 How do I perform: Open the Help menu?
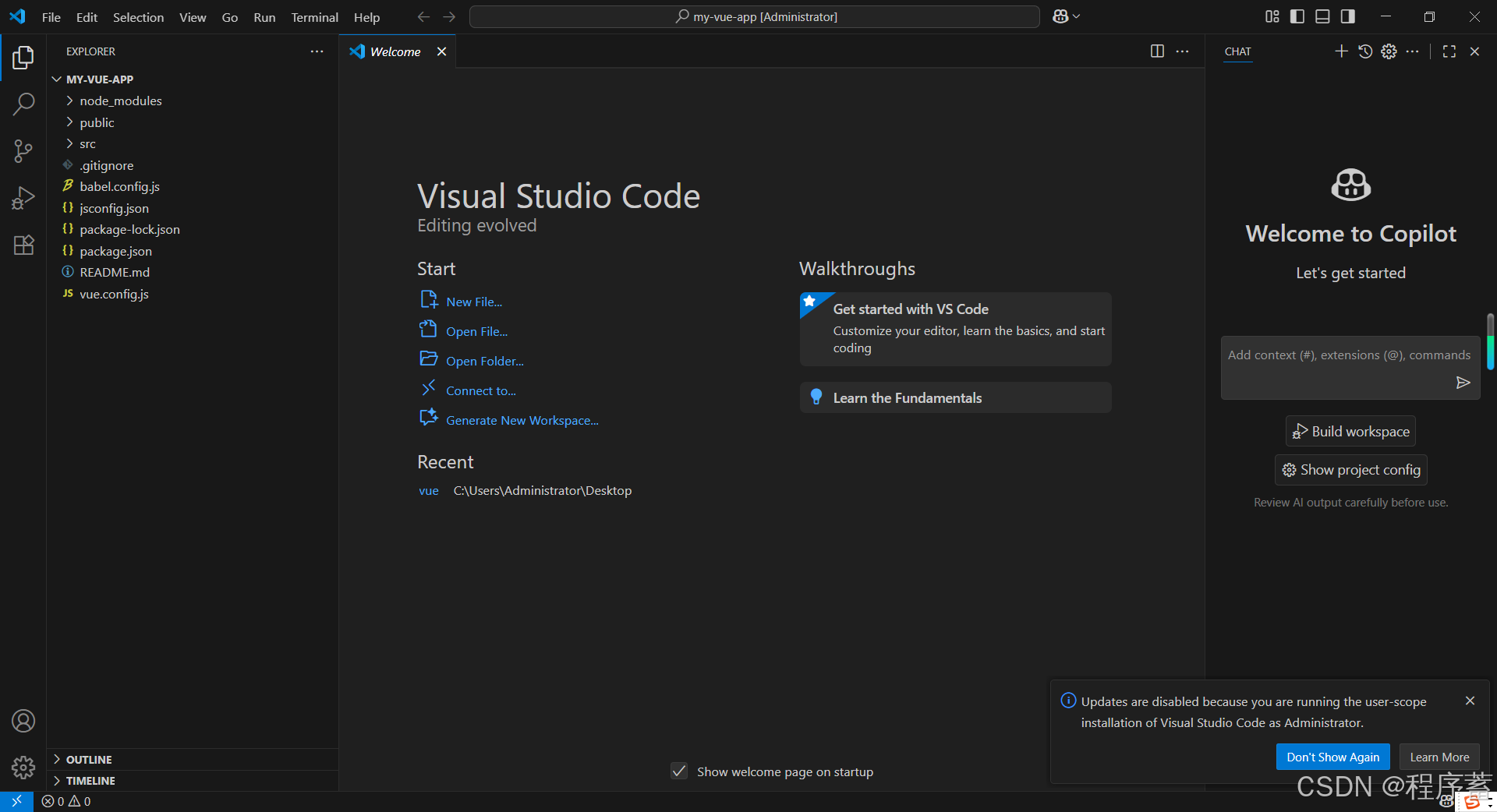click(366, 17)
